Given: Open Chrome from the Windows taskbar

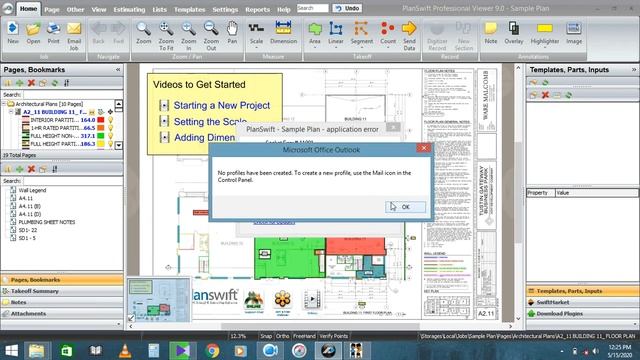Looking at the screenshot, I should [x=212, y=351].
